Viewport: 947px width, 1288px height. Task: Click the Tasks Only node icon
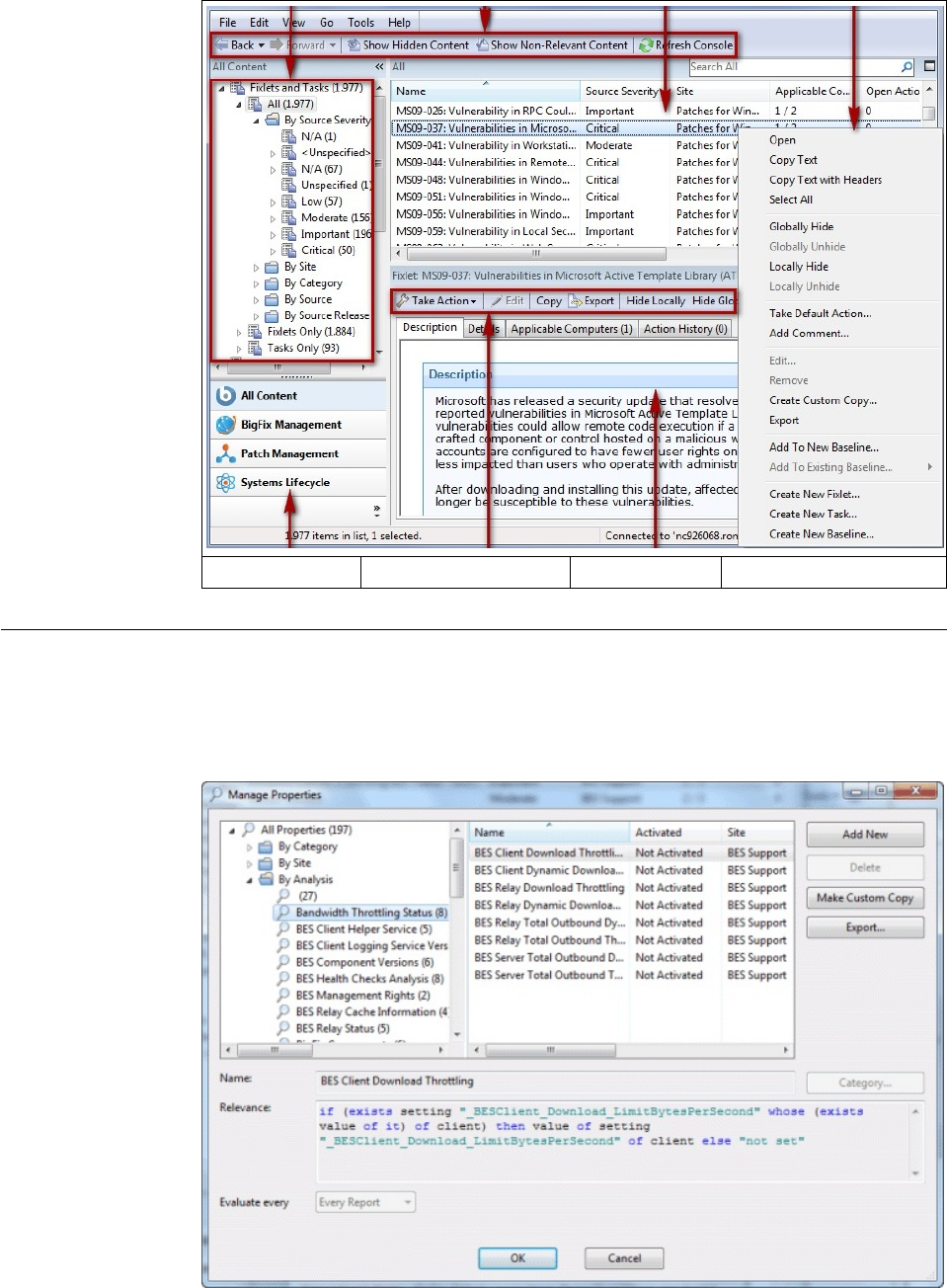(255, 348)
